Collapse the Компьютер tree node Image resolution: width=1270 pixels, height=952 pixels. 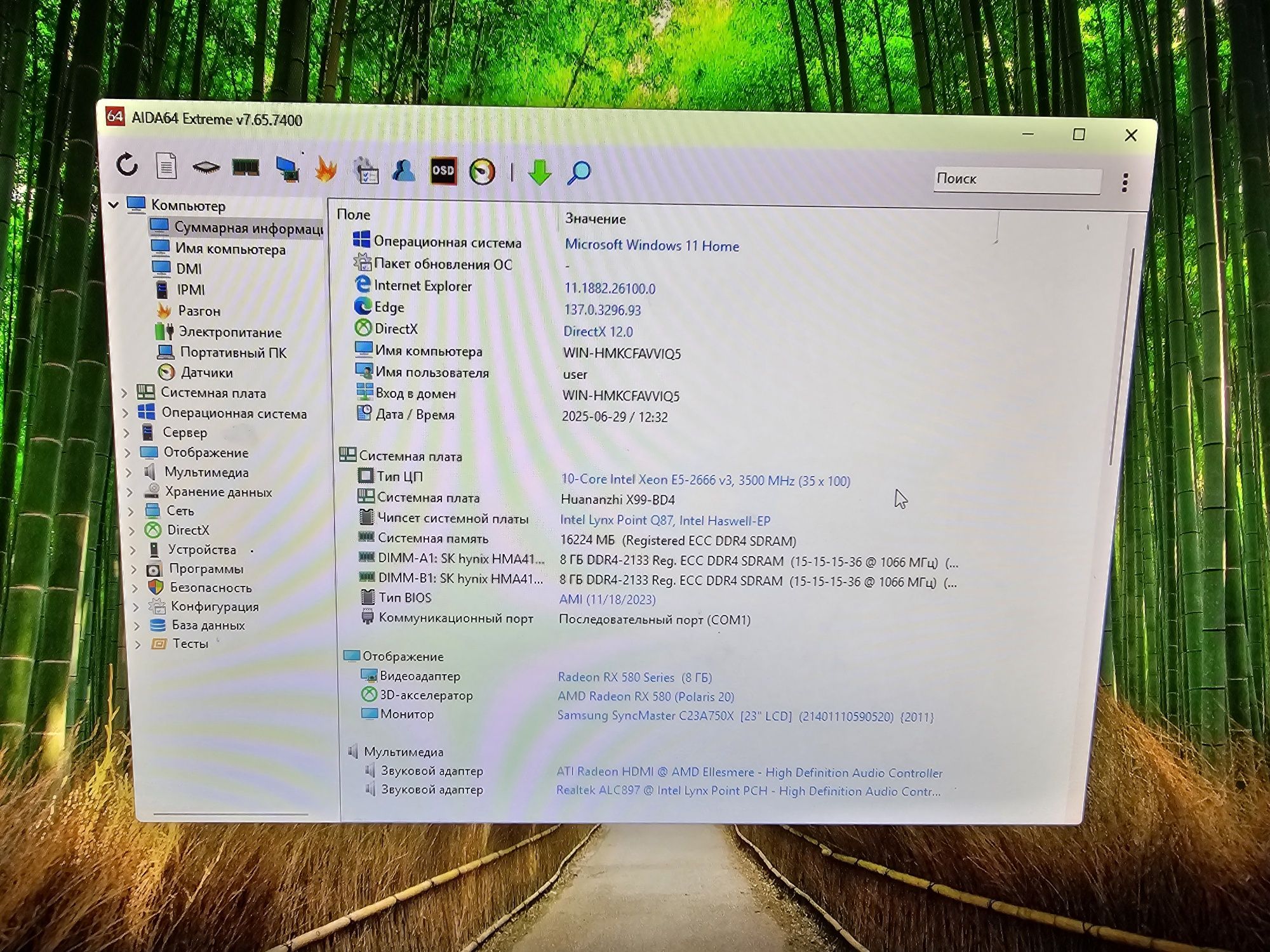point(114,204)
